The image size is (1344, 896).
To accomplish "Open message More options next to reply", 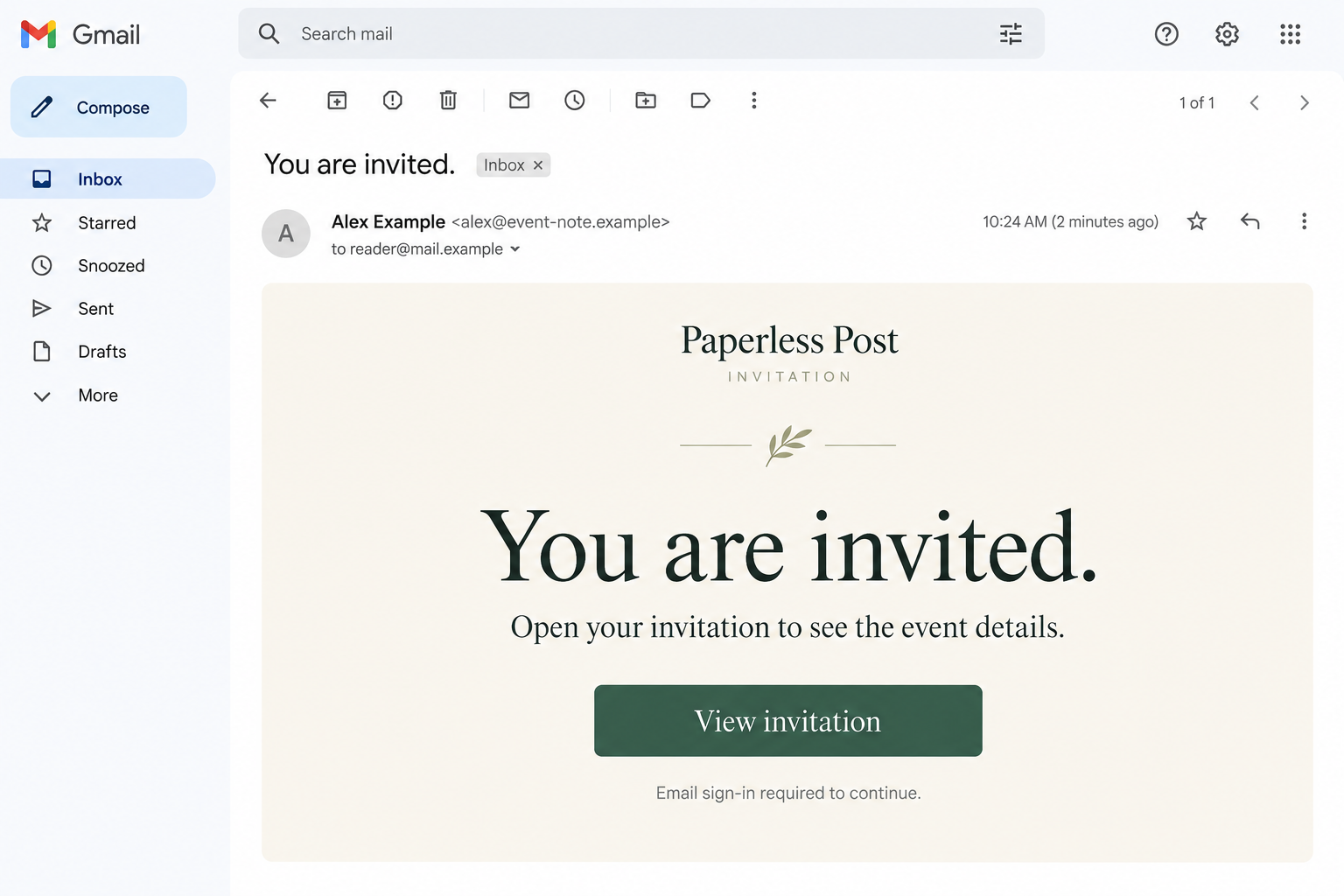I will (1304, 221).
